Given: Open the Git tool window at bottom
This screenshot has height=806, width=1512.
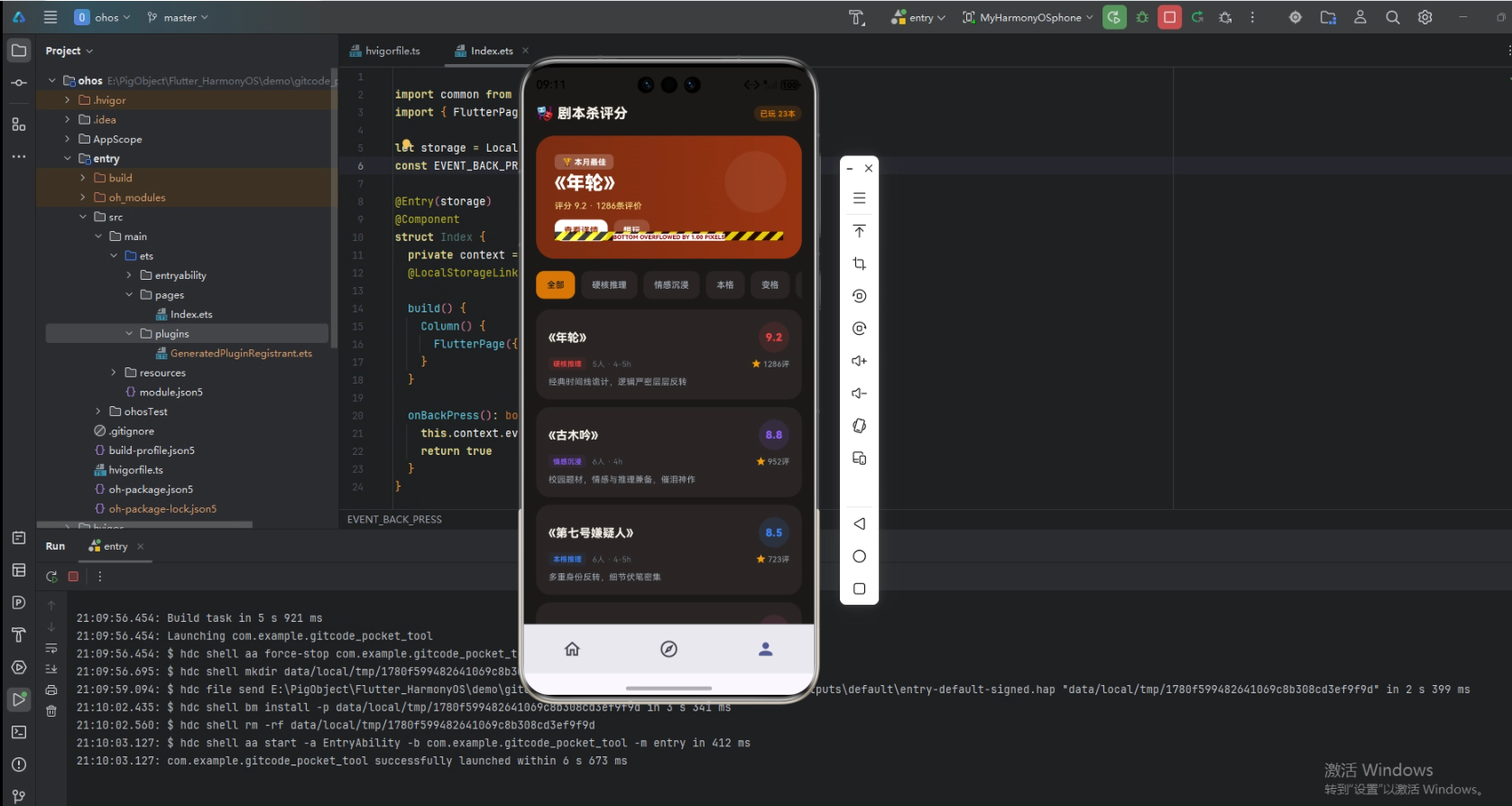Looking at the screenshot, I should 19,796.
